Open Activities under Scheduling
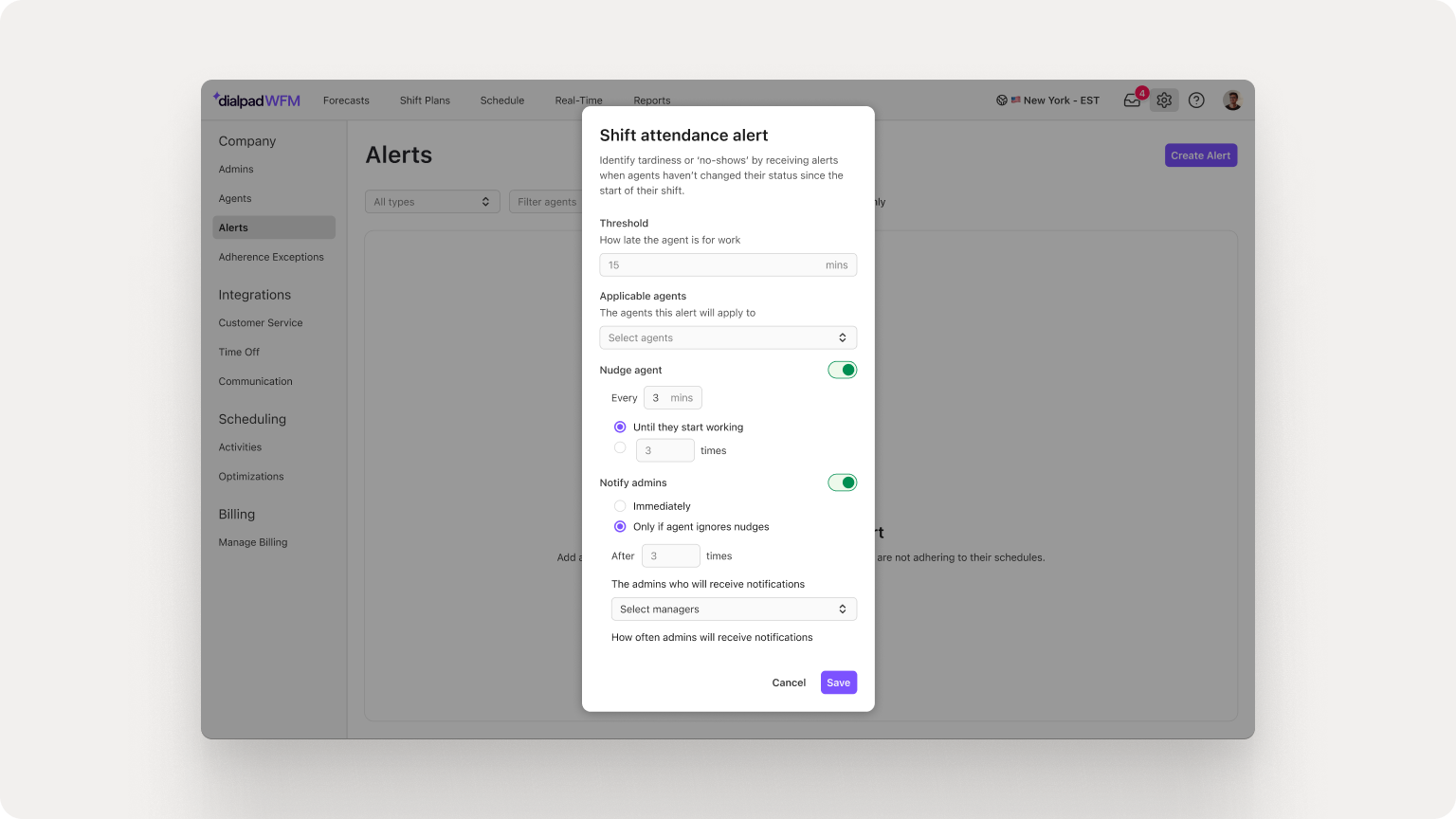Screen dimensions: 1456x819 [240, 446]
